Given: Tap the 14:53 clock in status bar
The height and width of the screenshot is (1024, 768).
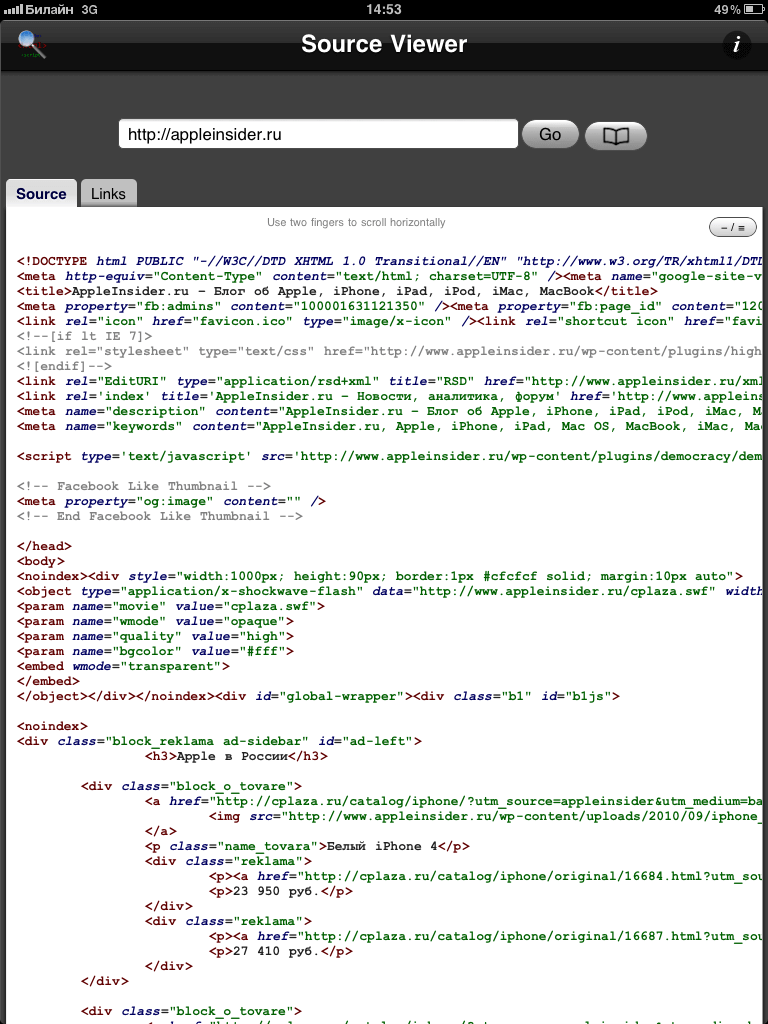Looking at the screenshot, I should click(383, 9).
